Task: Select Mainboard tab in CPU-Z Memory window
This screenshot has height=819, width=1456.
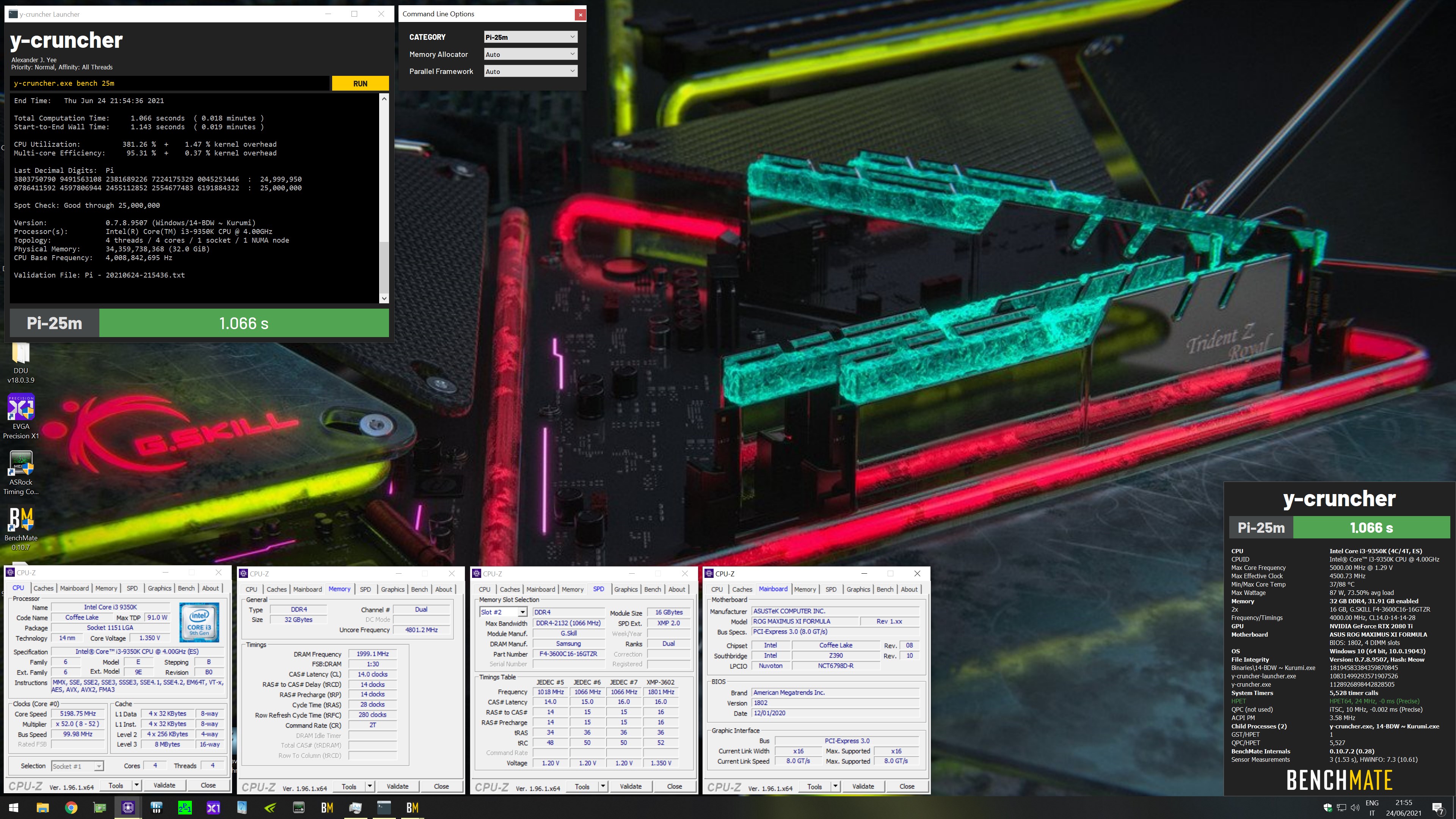Action: point(308,590)
